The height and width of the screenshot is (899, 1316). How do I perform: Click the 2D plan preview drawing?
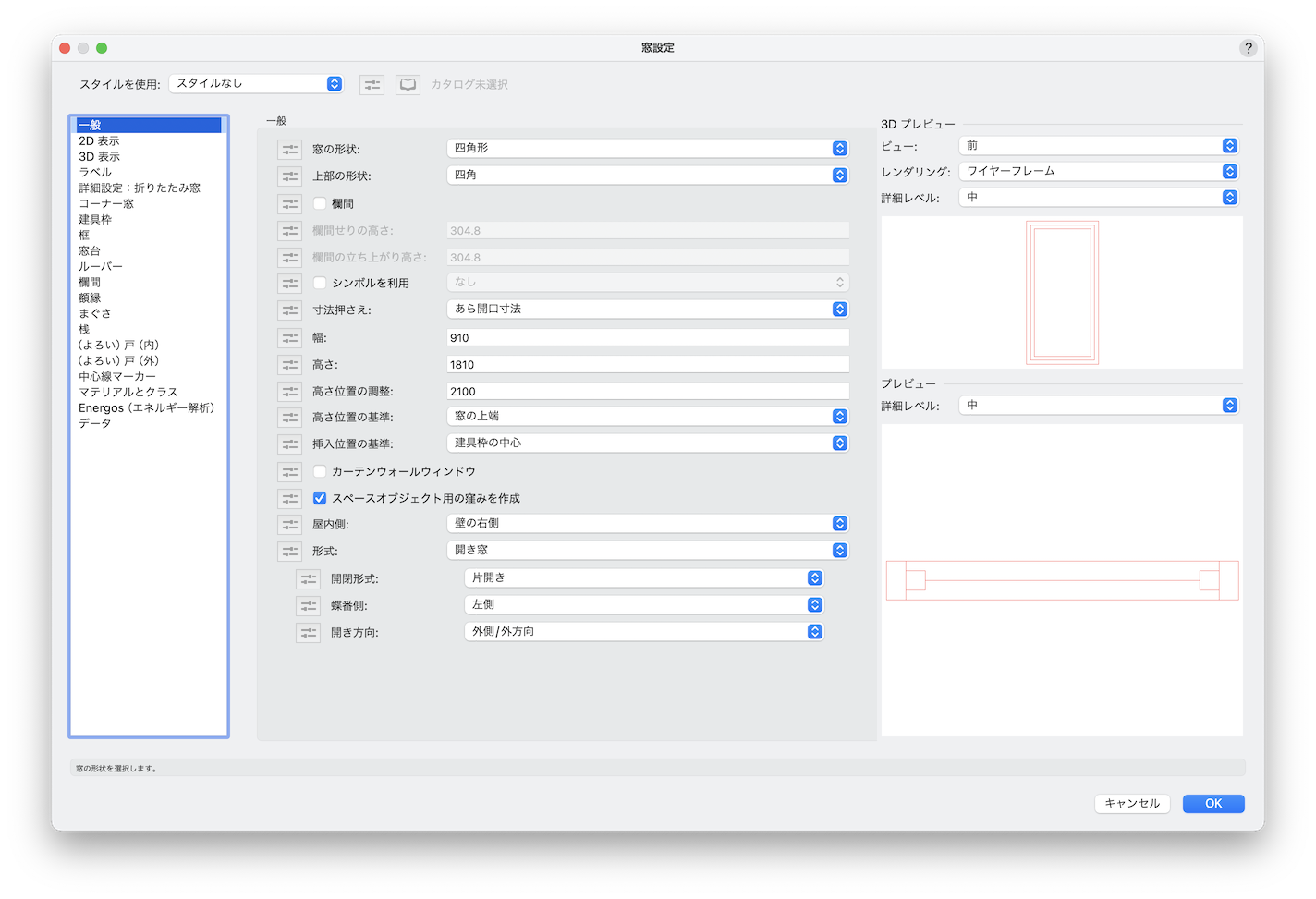1062,580
